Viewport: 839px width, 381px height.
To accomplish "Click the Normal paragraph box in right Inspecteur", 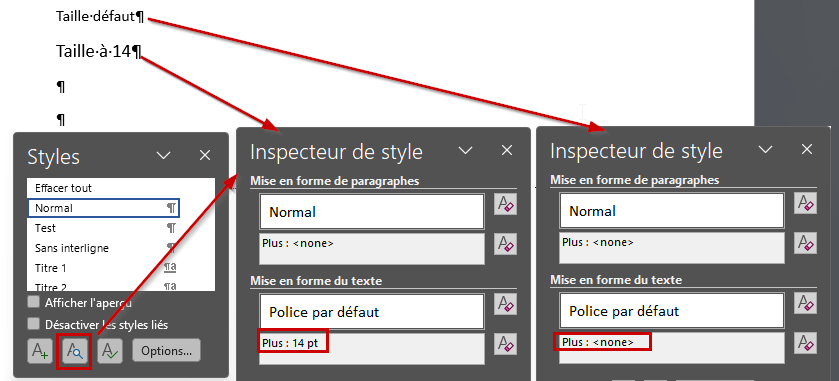I will 672,211.
